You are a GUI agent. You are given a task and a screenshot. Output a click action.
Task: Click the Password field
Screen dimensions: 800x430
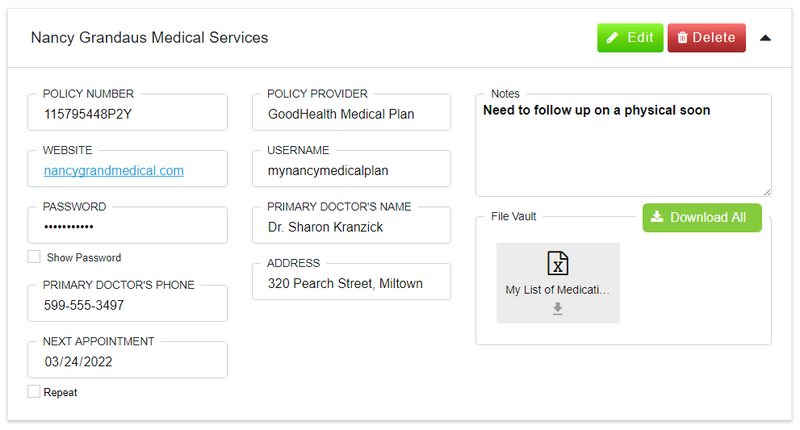pyautogui.click(x=128, y=225)
